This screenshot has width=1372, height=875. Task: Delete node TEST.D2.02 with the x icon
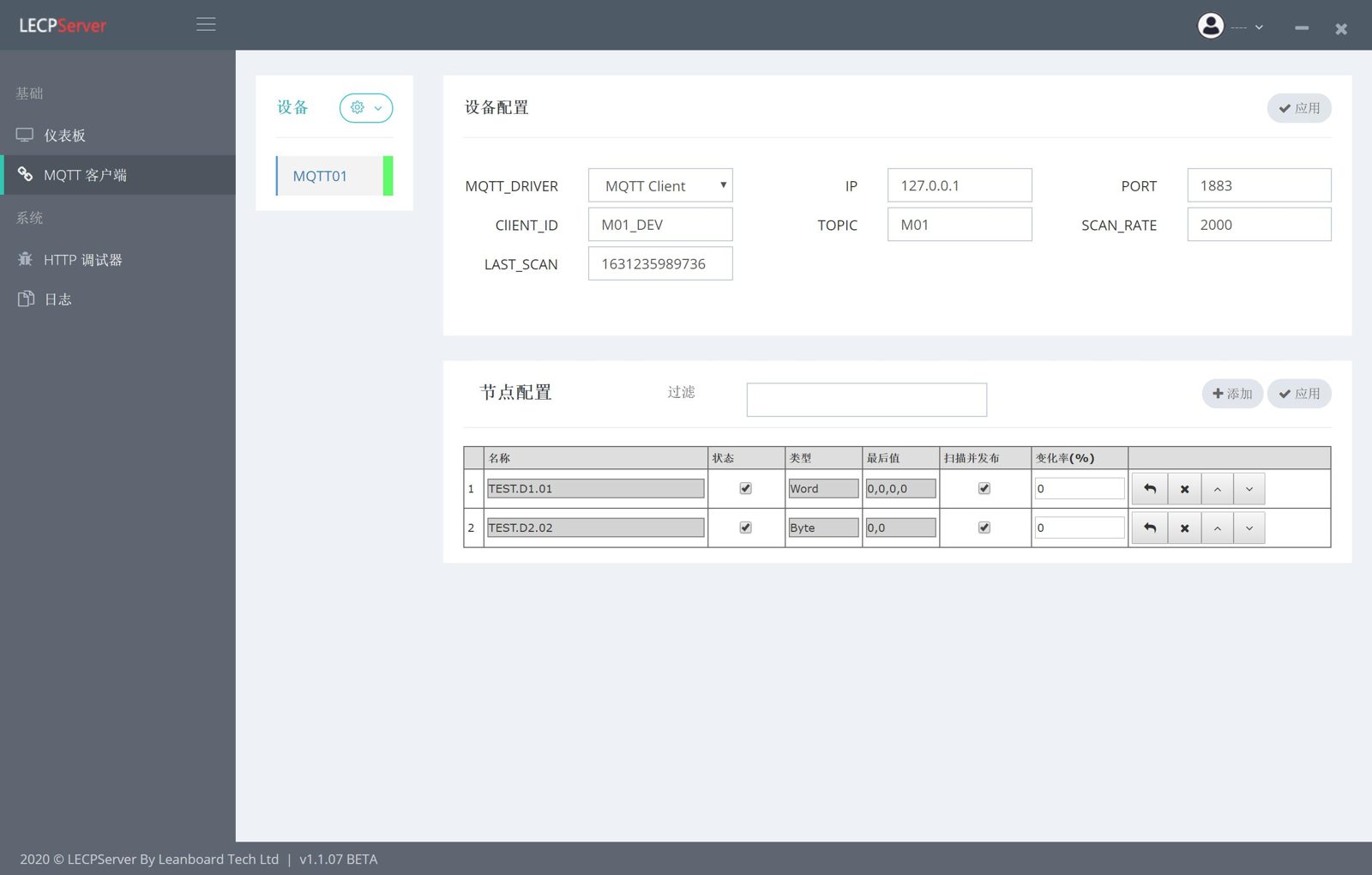click(1184, 528)
